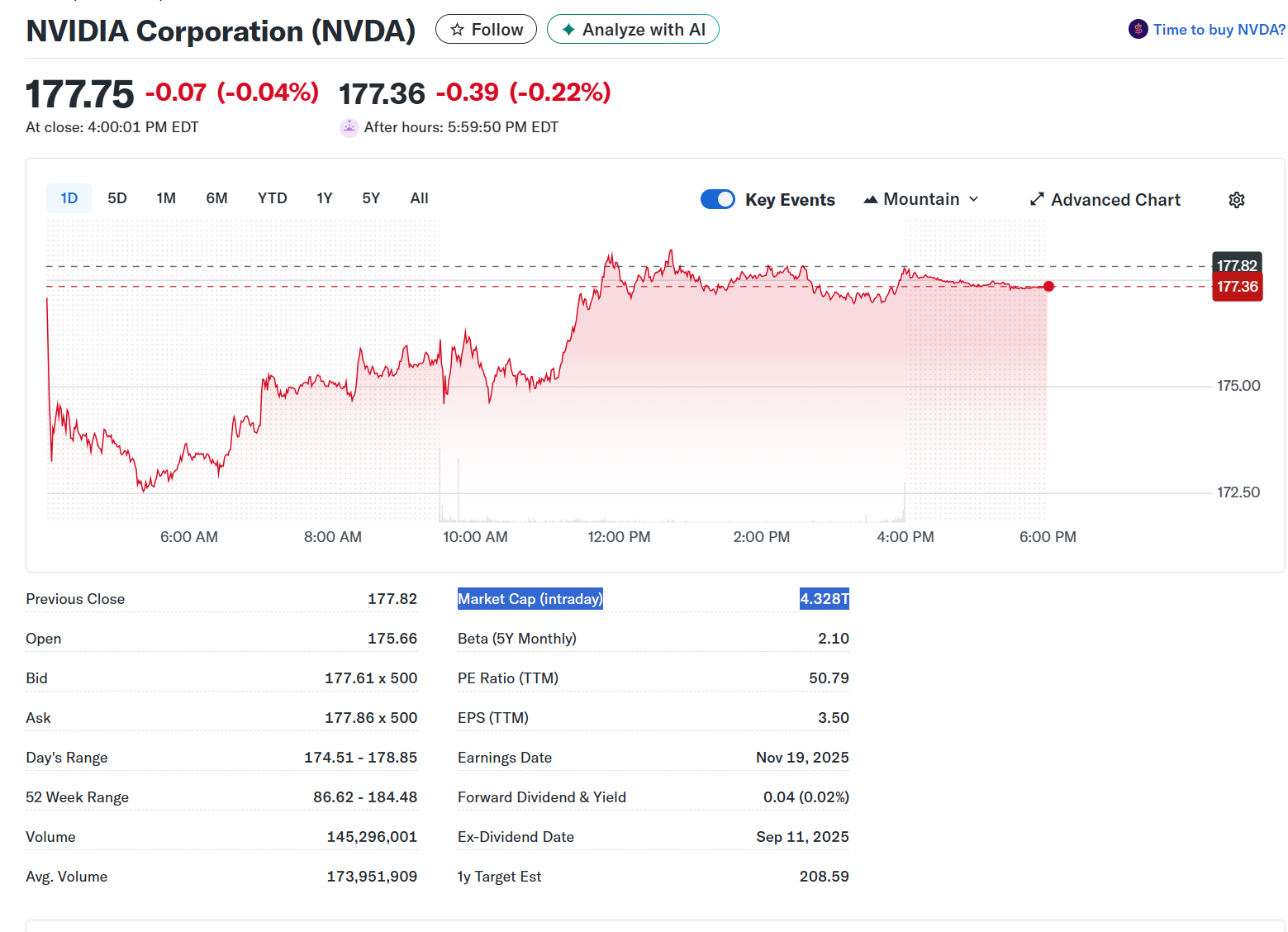Screen dimensions: 1288x932
Task: Toggle the Key Events switch
Action: [x=718, y=199]
